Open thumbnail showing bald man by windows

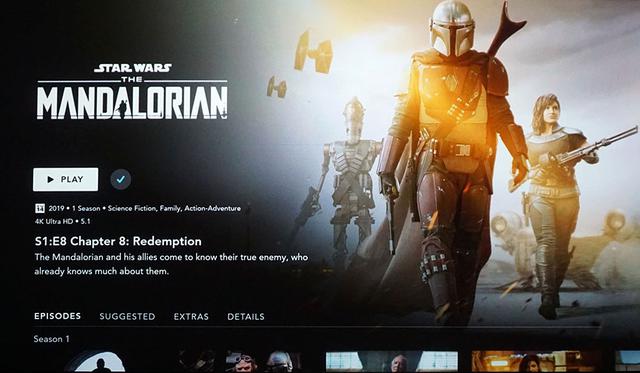pos(392,362)
